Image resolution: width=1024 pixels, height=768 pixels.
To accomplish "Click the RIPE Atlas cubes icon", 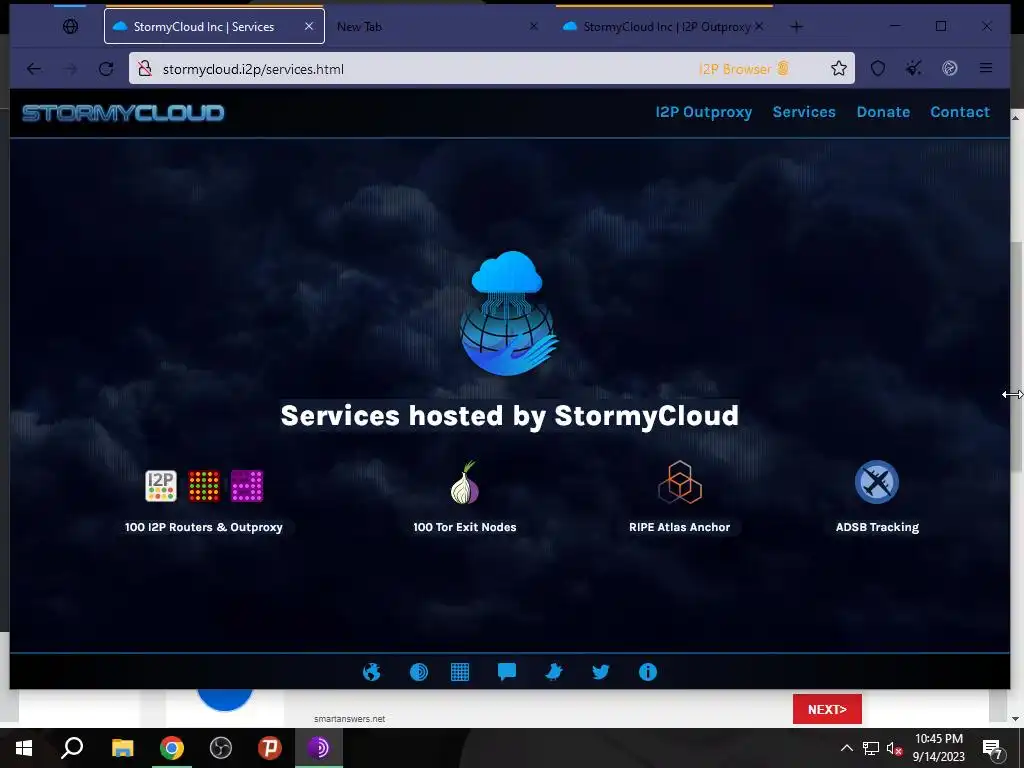I will [x=680, y=483].
